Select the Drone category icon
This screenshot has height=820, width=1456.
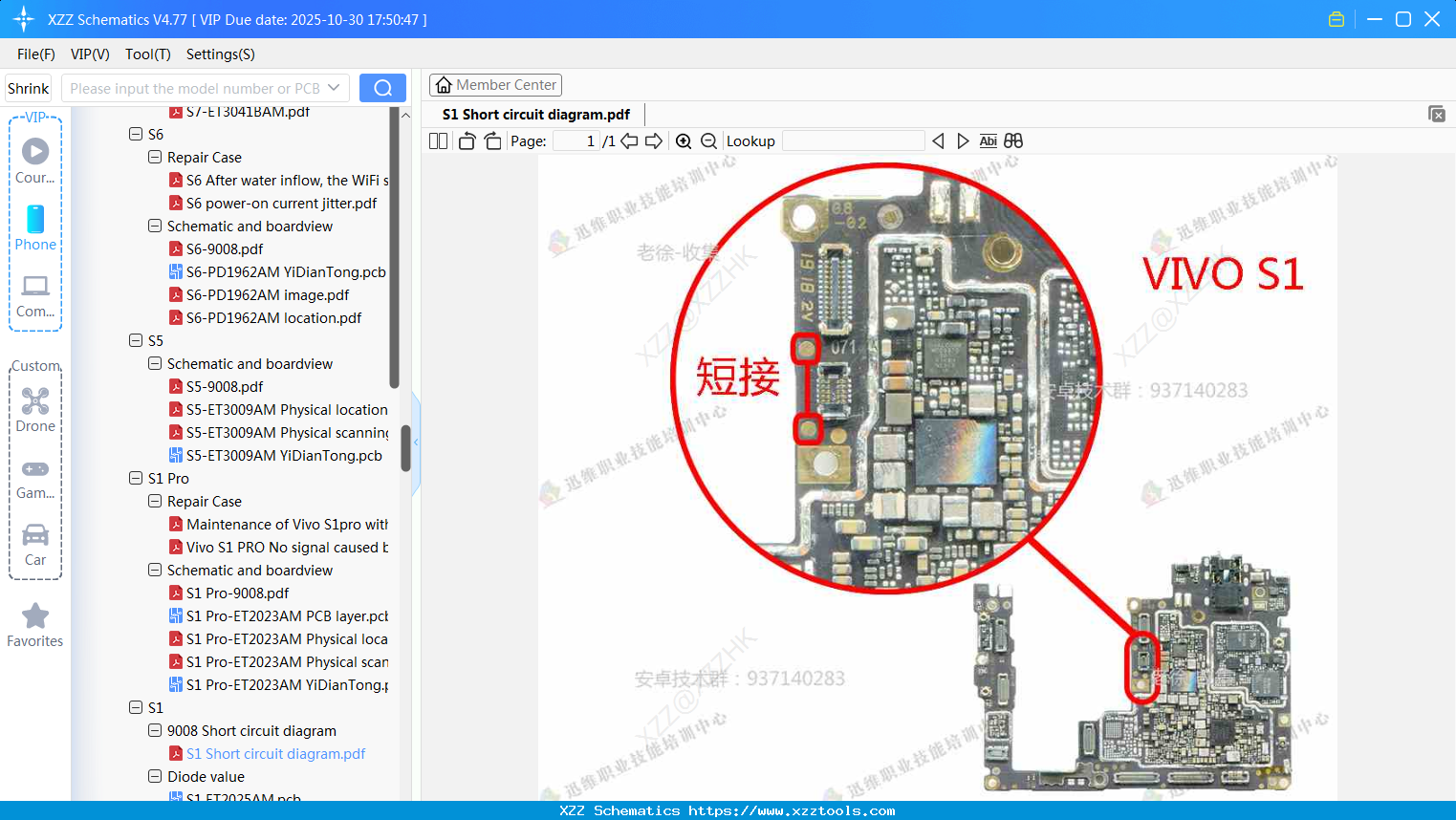[34, 401]
